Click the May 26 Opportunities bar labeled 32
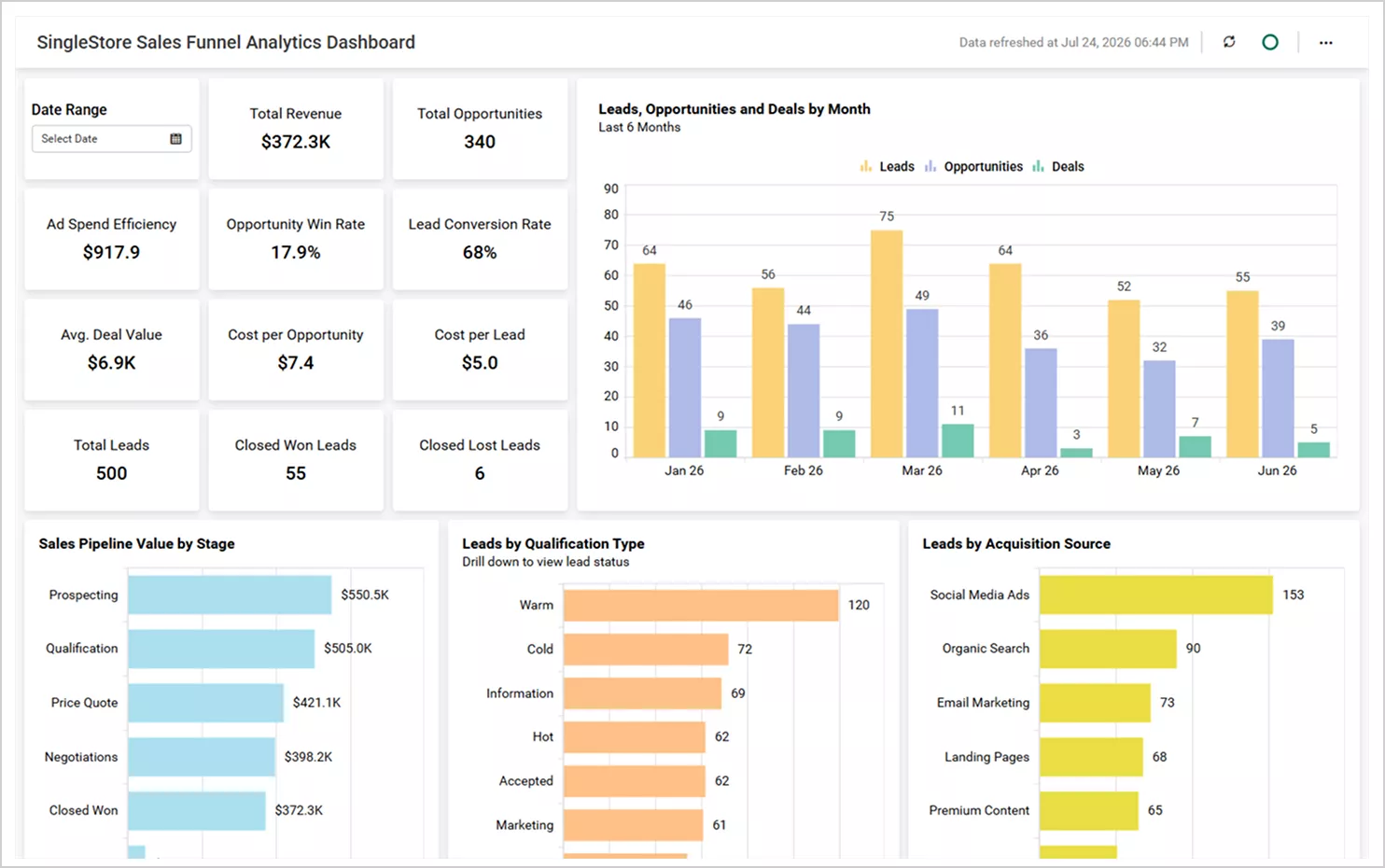The height and width of the screenshot is (868, 1385). click(x=1159, y=409)
